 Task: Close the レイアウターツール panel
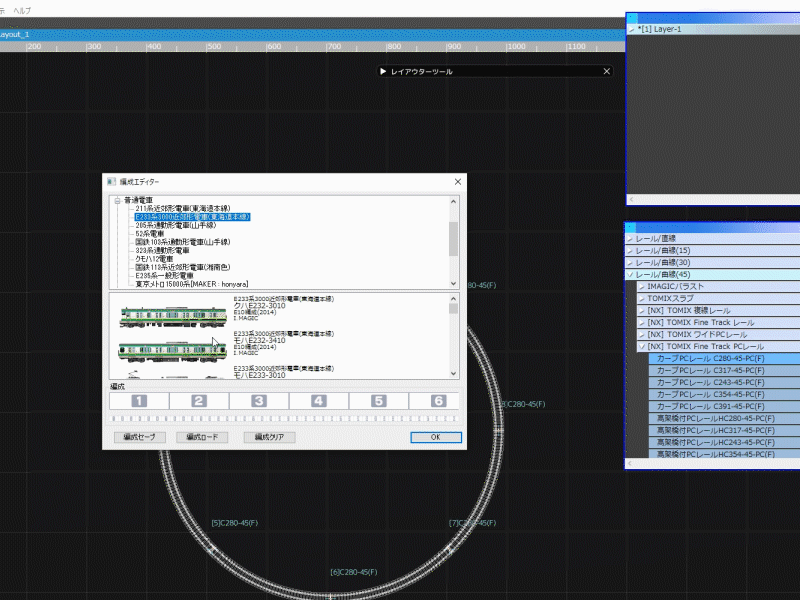point(606,72)
